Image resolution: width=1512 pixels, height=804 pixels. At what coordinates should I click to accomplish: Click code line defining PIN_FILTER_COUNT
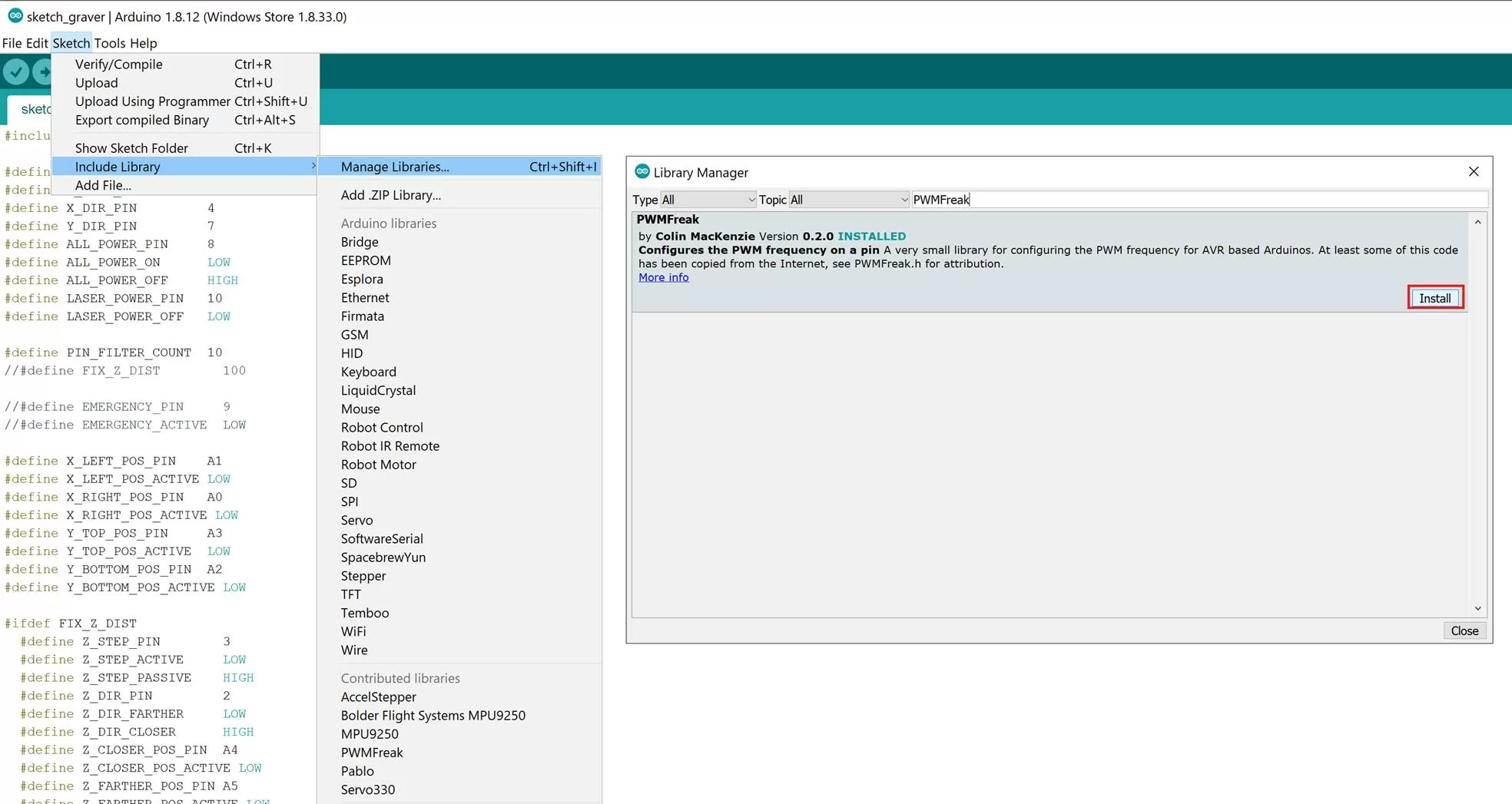pos(114,352)
